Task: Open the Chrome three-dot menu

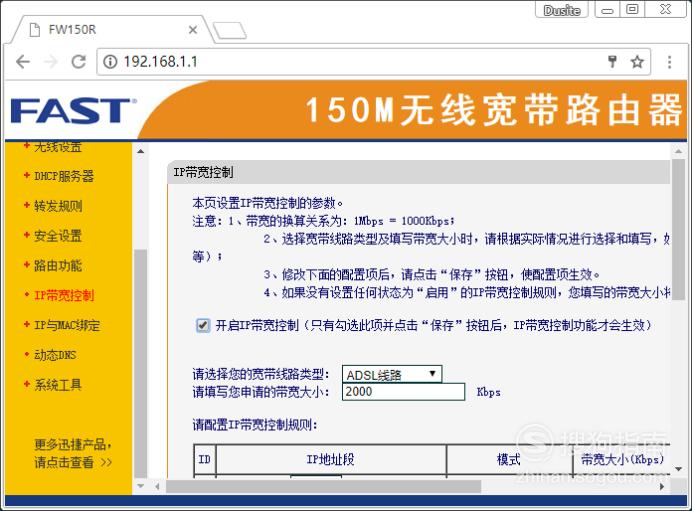Action: coord(669,62)
